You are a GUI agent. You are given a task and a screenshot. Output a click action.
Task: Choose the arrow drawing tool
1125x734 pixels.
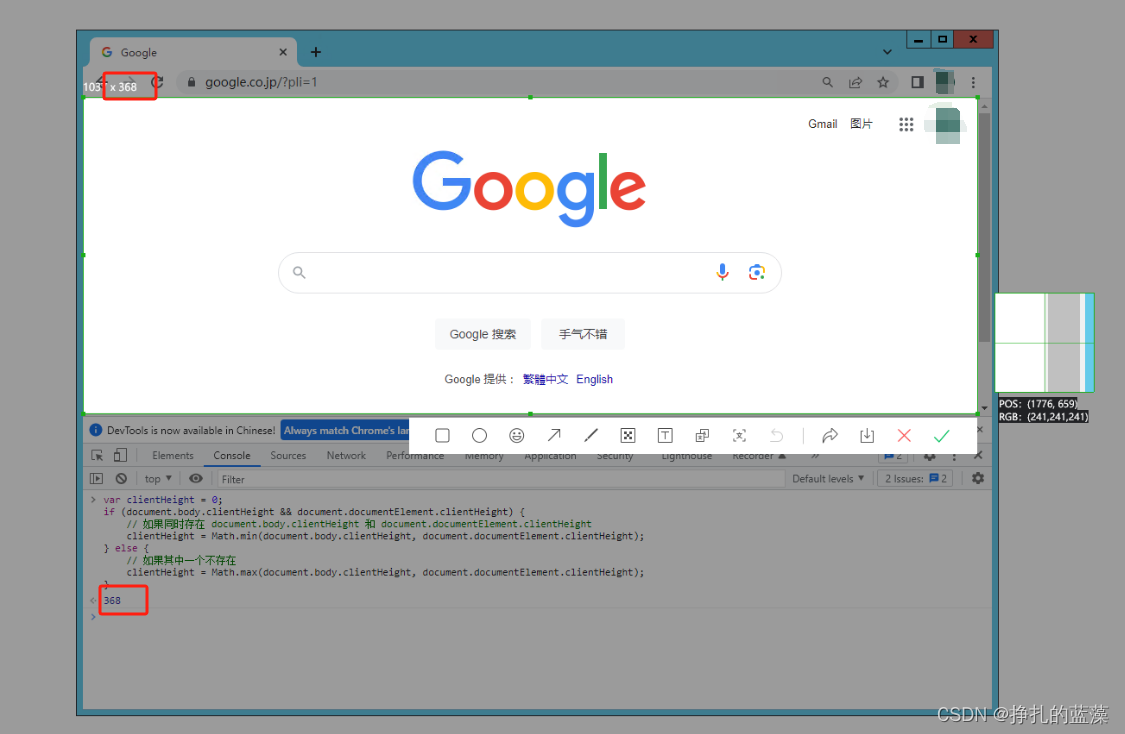[x=553, y=435]
